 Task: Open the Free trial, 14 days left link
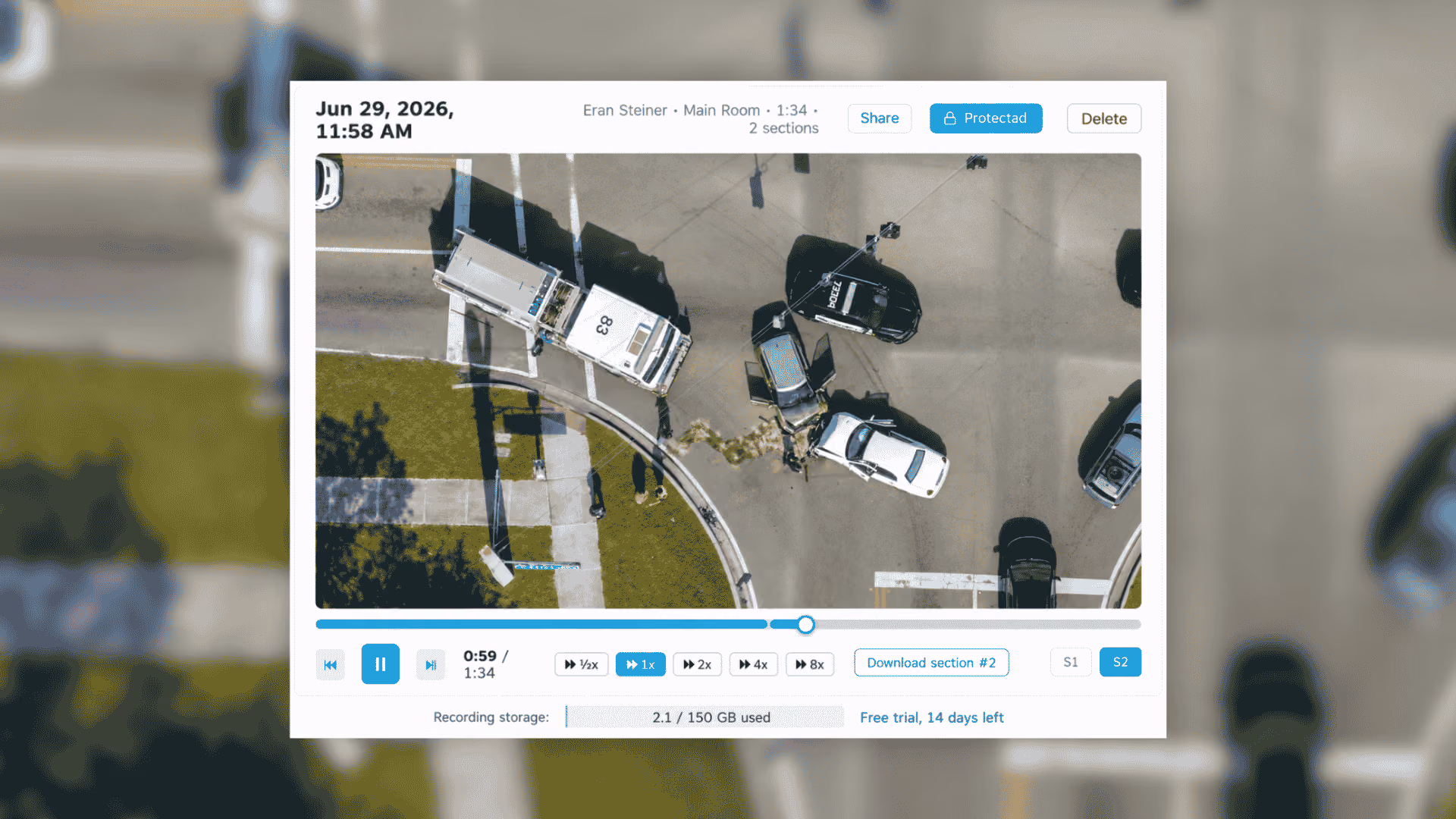point(931,717)
